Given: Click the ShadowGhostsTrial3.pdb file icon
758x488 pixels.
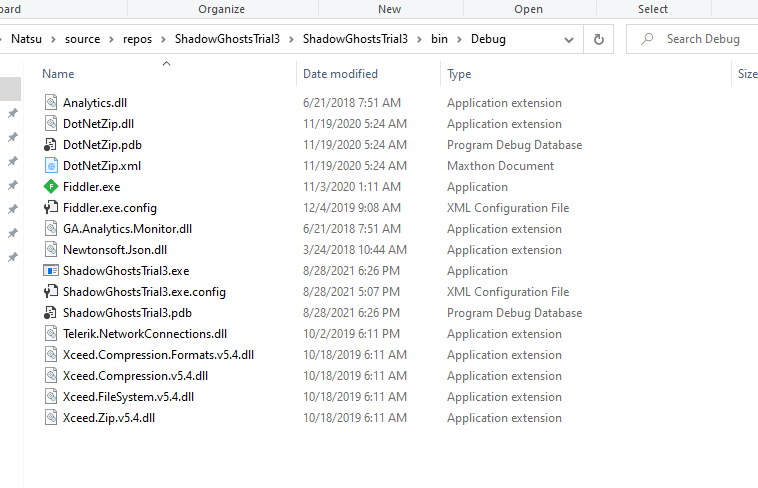Looking at the screenshot, I should [x=52, y=313].
